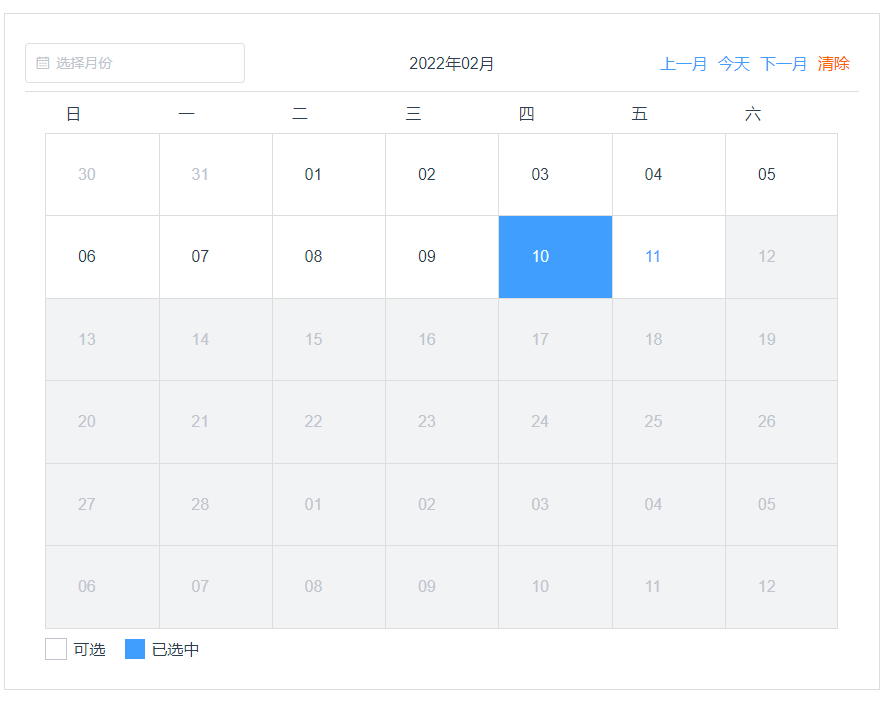Select date 03 in first week row
Screen dimensions: 892x715
click(555, 175)
